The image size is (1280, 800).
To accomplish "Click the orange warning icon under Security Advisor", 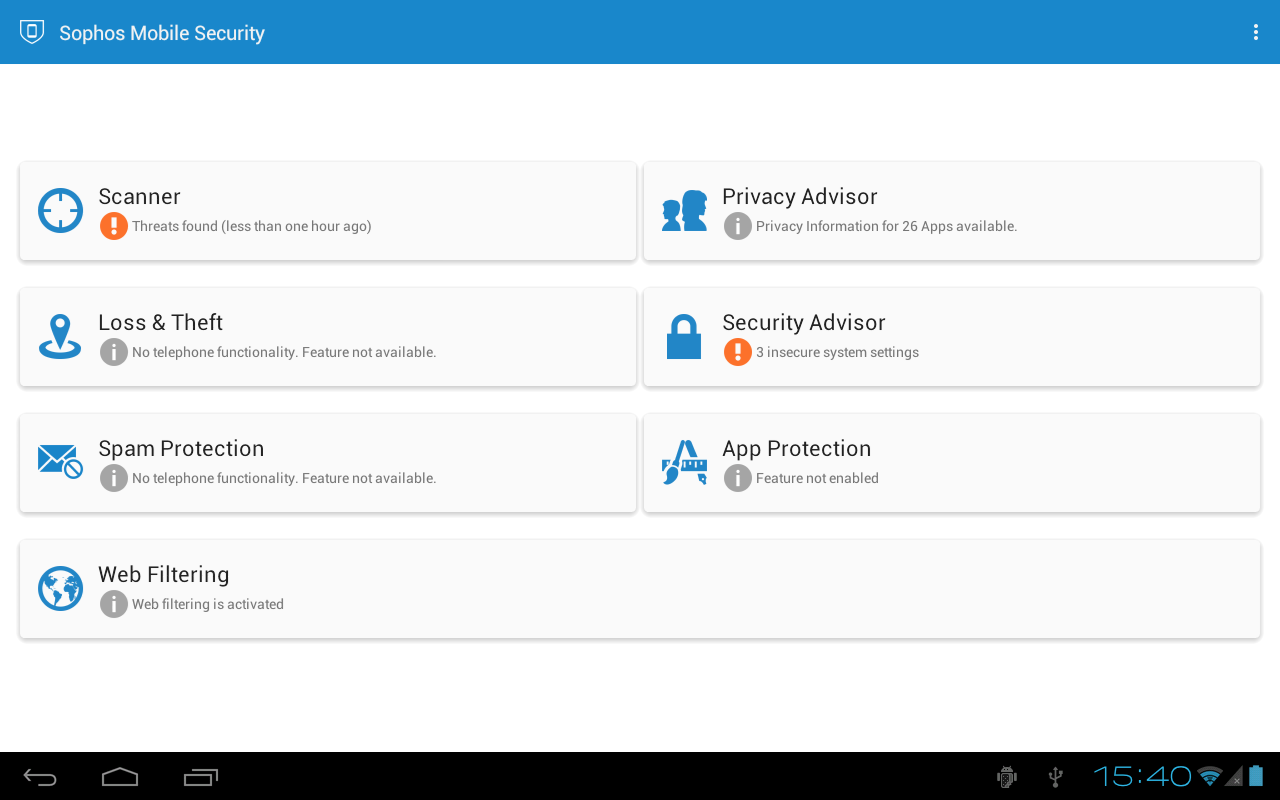I will (738, 352).
